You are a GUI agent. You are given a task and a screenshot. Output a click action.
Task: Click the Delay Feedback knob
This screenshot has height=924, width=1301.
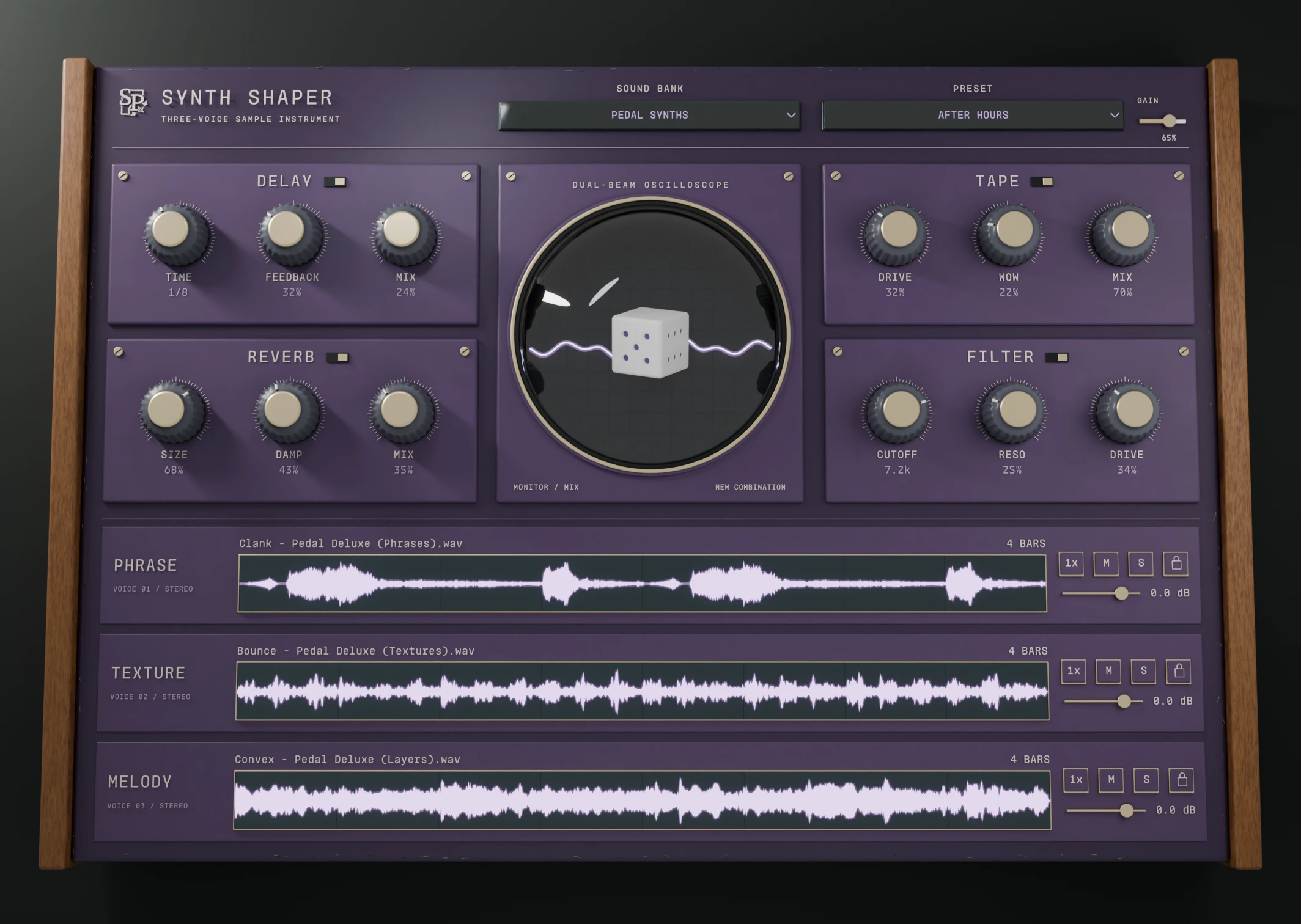pos(291,234)
